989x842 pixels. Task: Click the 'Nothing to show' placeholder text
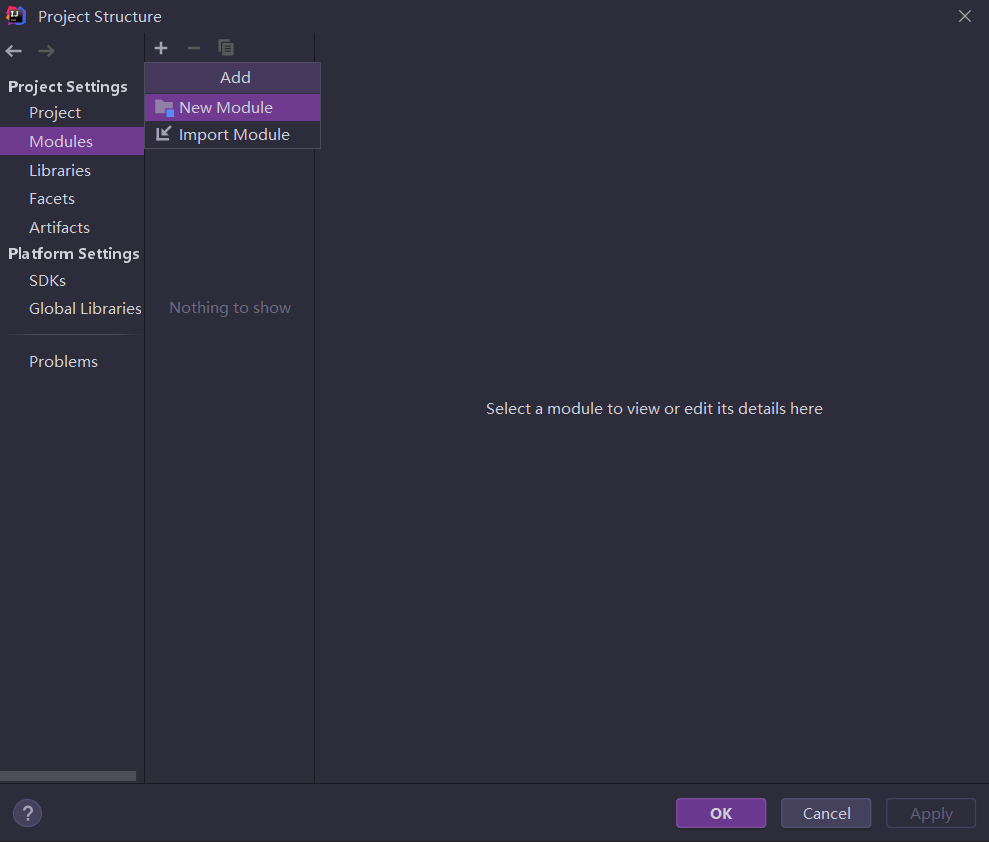(230, 308)
